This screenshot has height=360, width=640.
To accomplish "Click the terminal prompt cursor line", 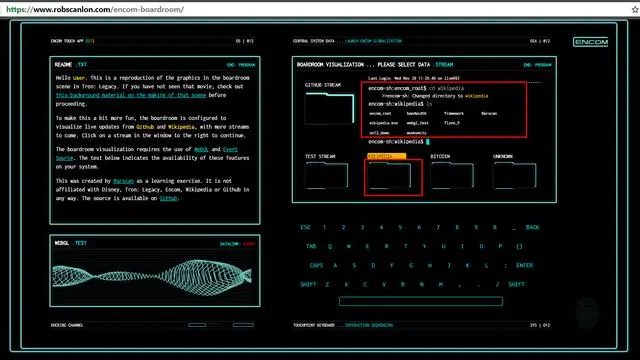I will click(399, 142).
